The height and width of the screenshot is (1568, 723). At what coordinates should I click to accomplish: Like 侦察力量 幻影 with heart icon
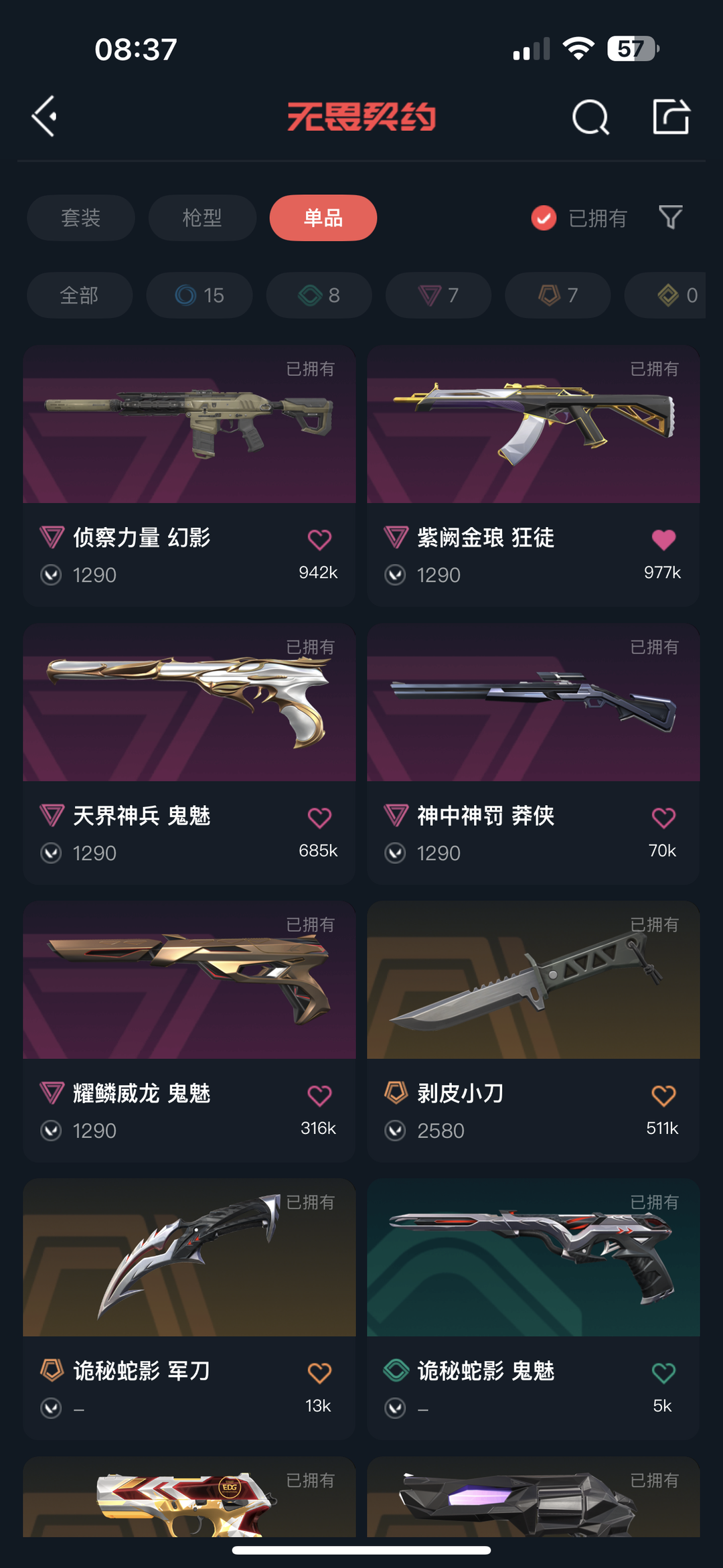[x=319, y=539]
